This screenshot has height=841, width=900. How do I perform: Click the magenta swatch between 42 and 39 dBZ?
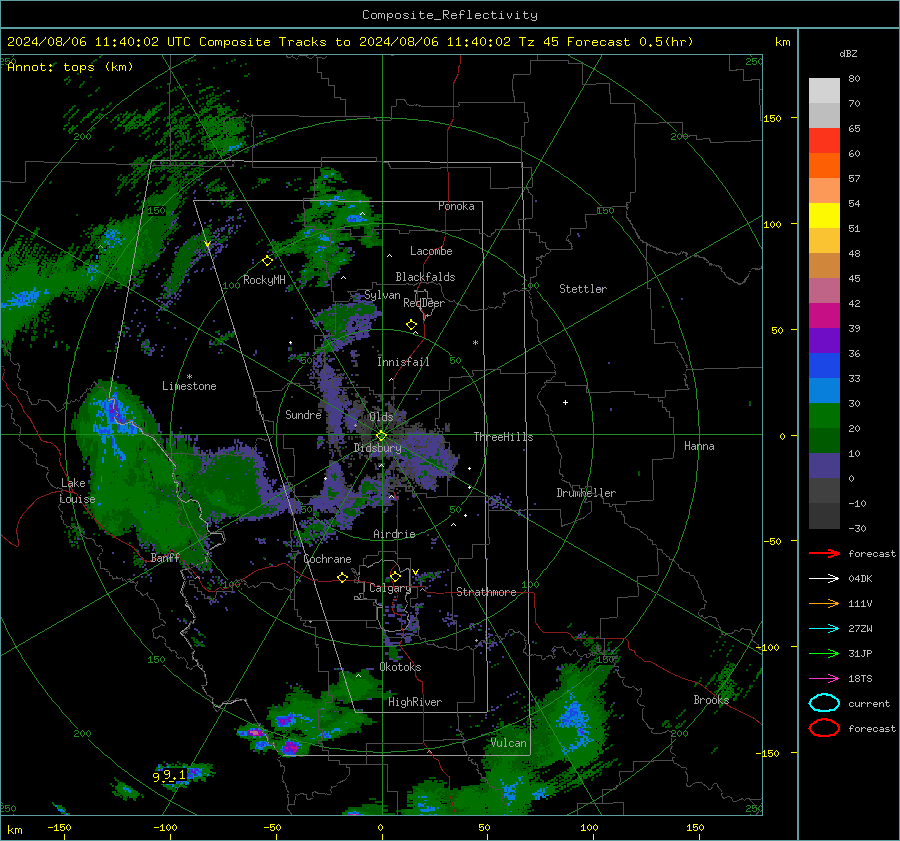(824, 316)
